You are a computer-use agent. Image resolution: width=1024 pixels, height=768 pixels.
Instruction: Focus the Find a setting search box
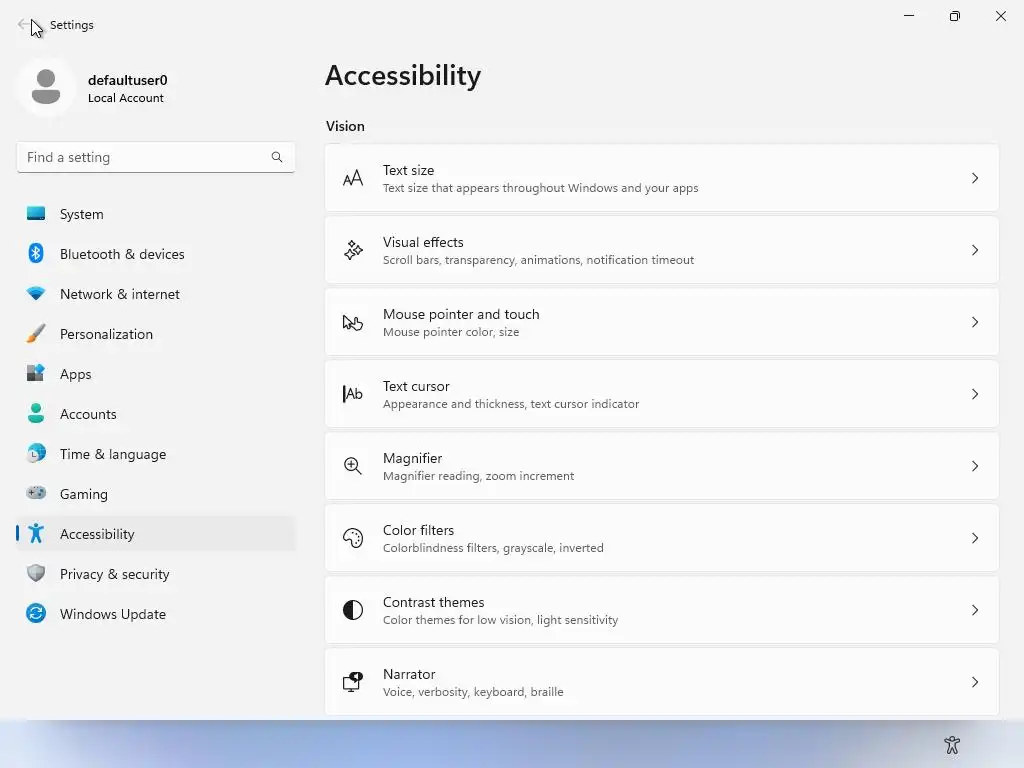(x=145, y=157)
